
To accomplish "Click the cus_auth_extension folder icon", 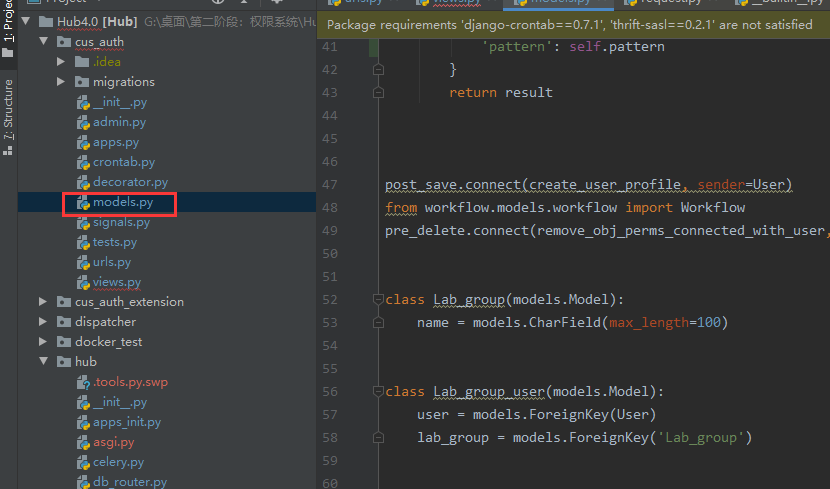I will click(64, 302).
